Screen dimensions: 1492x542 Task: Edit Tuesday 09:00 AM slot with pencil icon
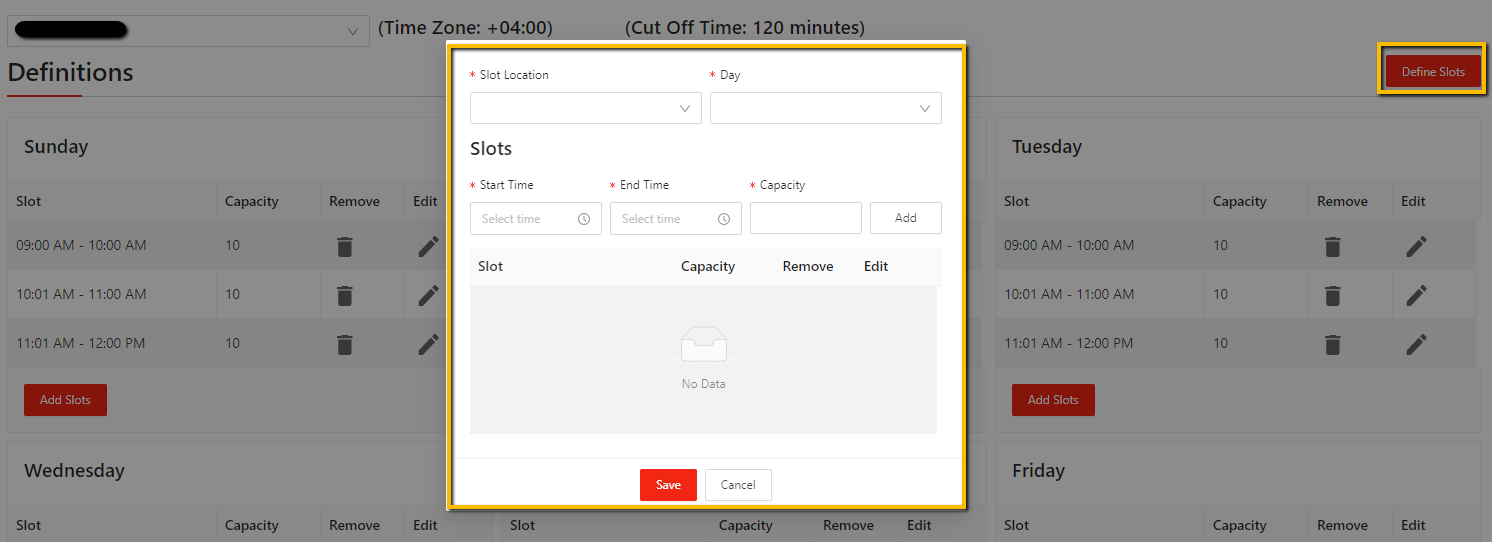point(1416,246)
